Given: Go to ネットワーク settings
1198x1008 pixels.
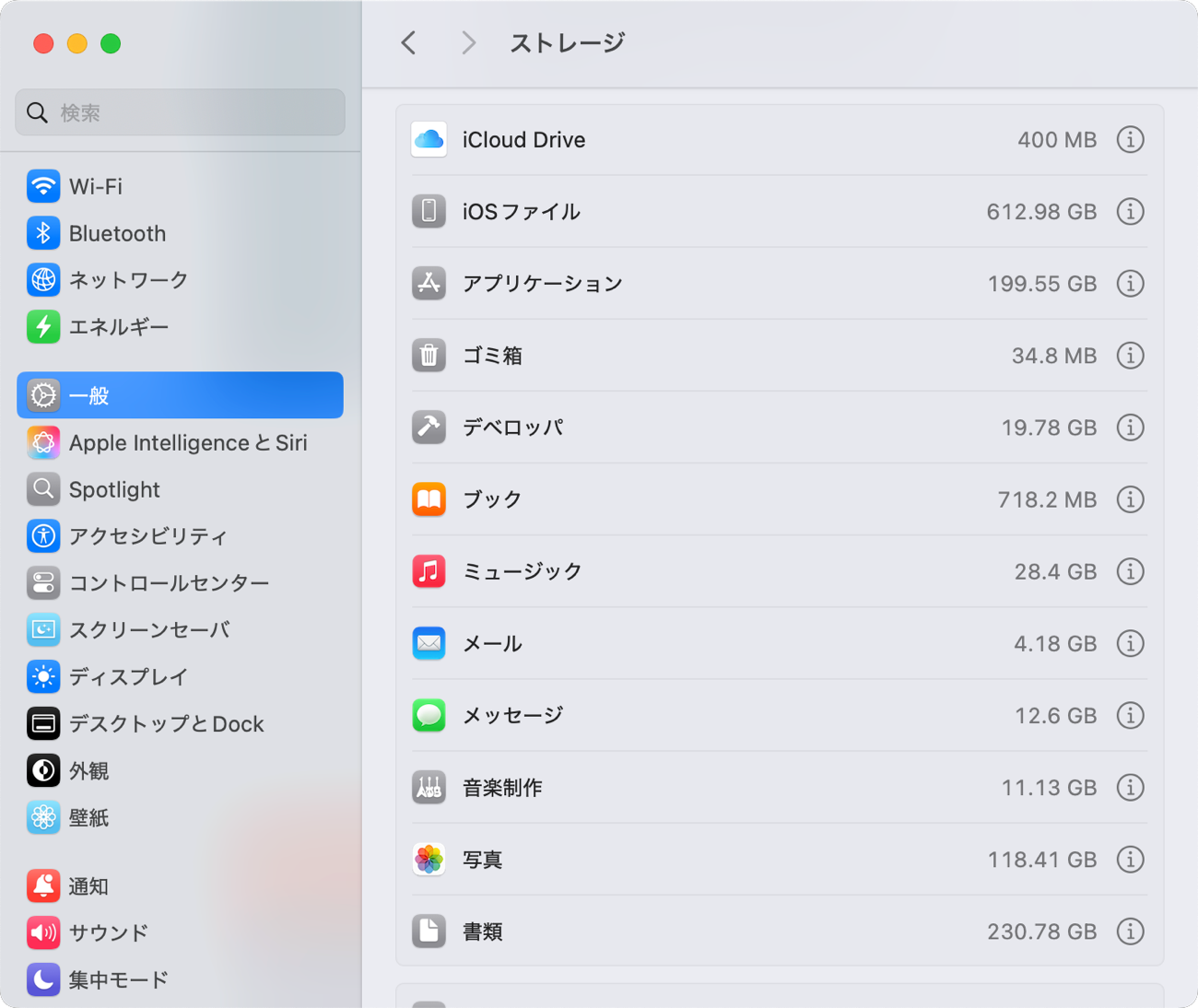Looking at the screenshot, I should 180,279.
